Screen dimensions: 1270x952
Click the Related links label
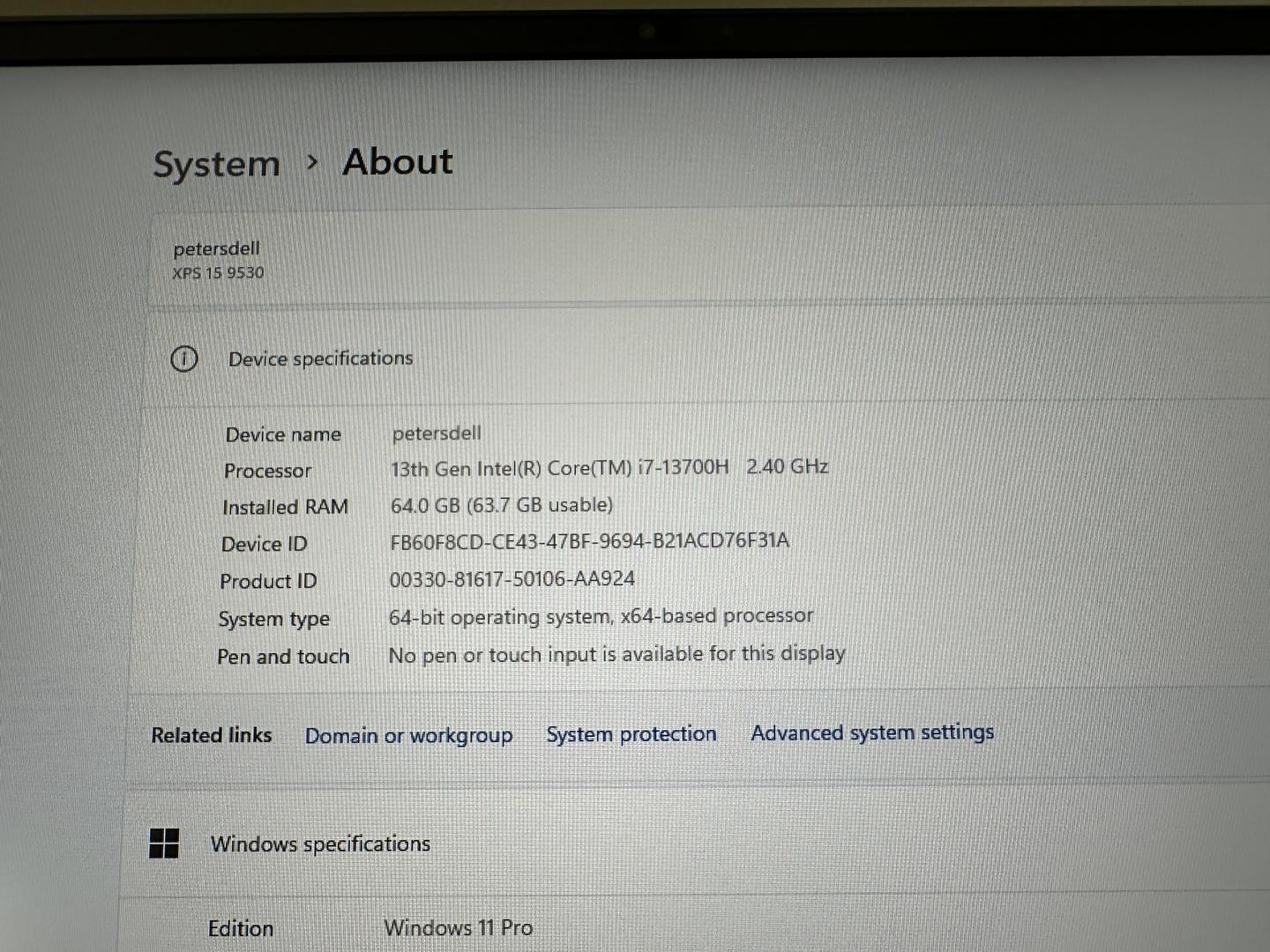point(212,735)
